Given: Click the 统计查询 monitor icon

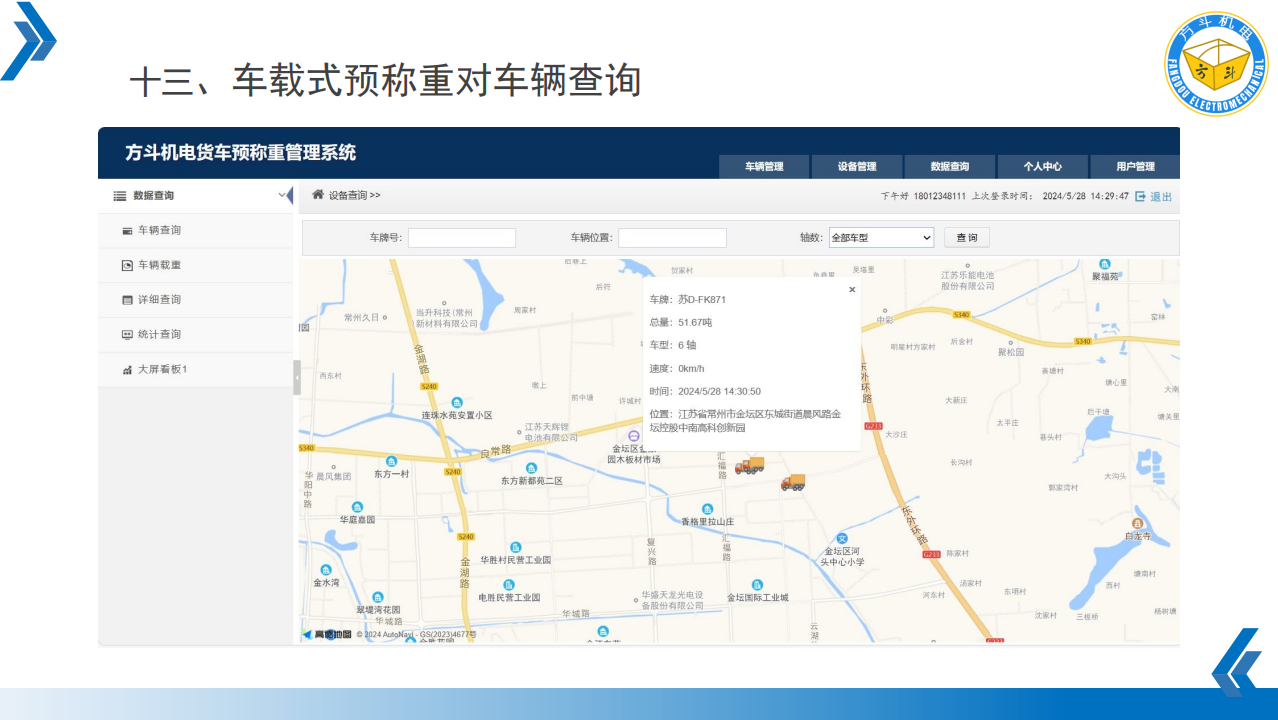Looking at the screenshot, I should pos(127,335).
